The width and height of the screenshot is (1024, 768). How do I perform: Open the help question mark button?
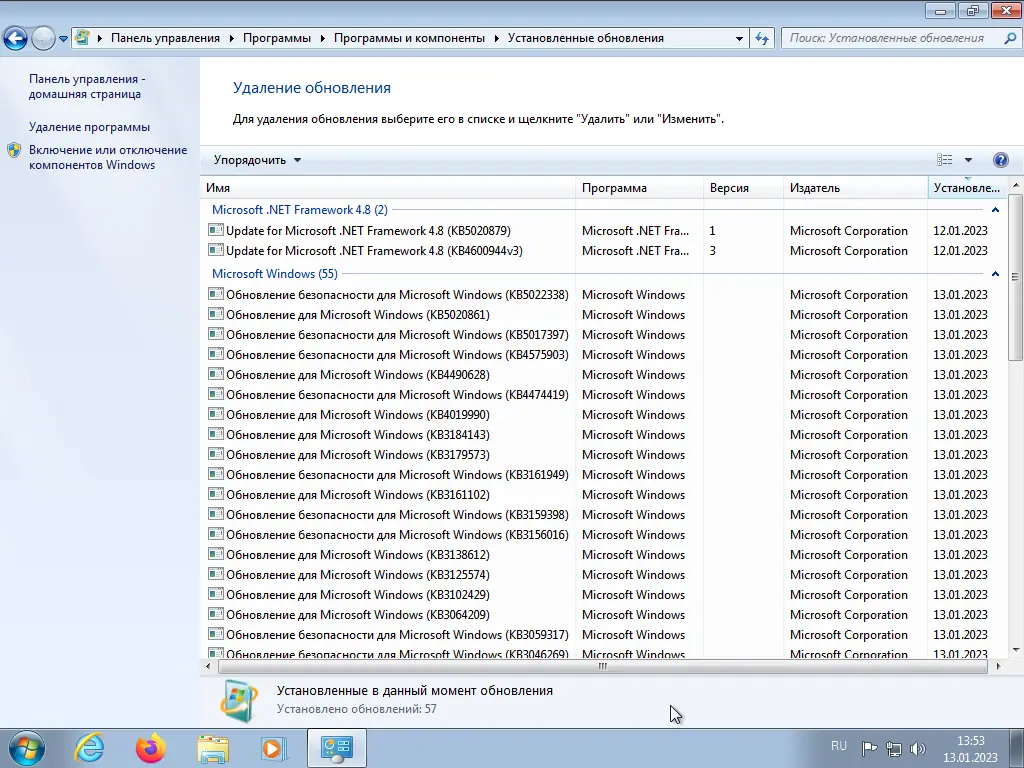[x=1000, y=160]
